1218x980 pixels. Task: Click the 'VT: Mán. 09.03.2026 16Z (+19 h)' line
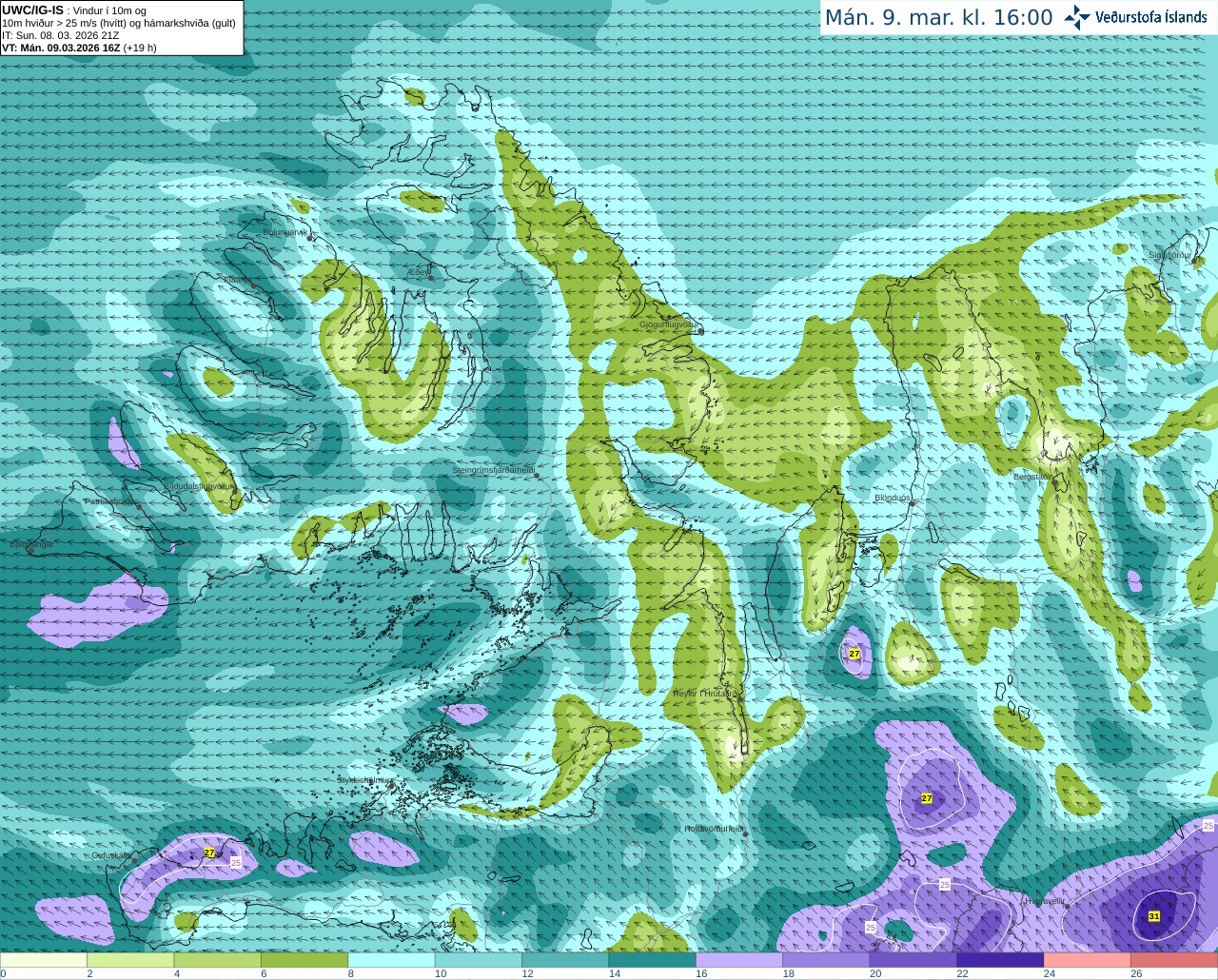pos(79,48)
